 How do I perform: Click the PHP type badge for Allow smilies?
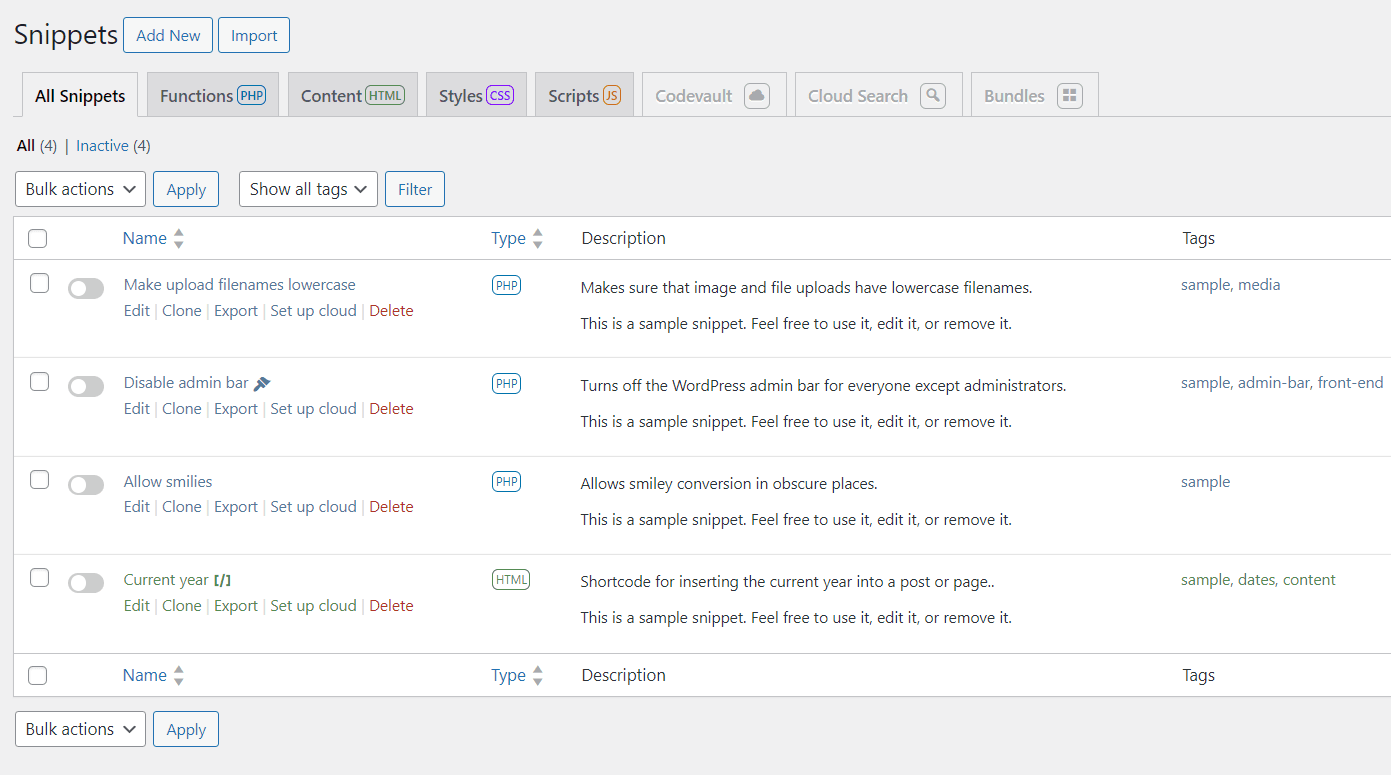coord(506,482)
